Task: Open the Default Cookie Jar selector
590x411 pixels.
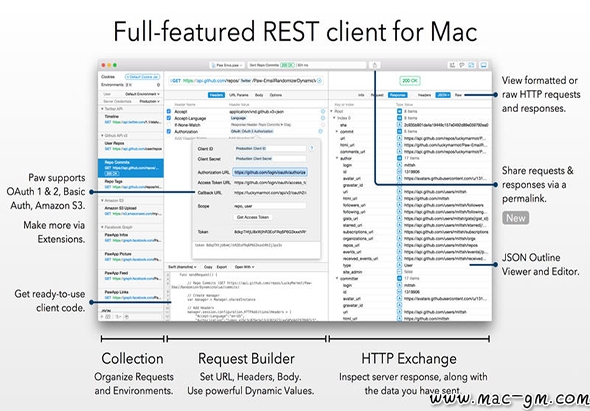Action: [142, 77]
